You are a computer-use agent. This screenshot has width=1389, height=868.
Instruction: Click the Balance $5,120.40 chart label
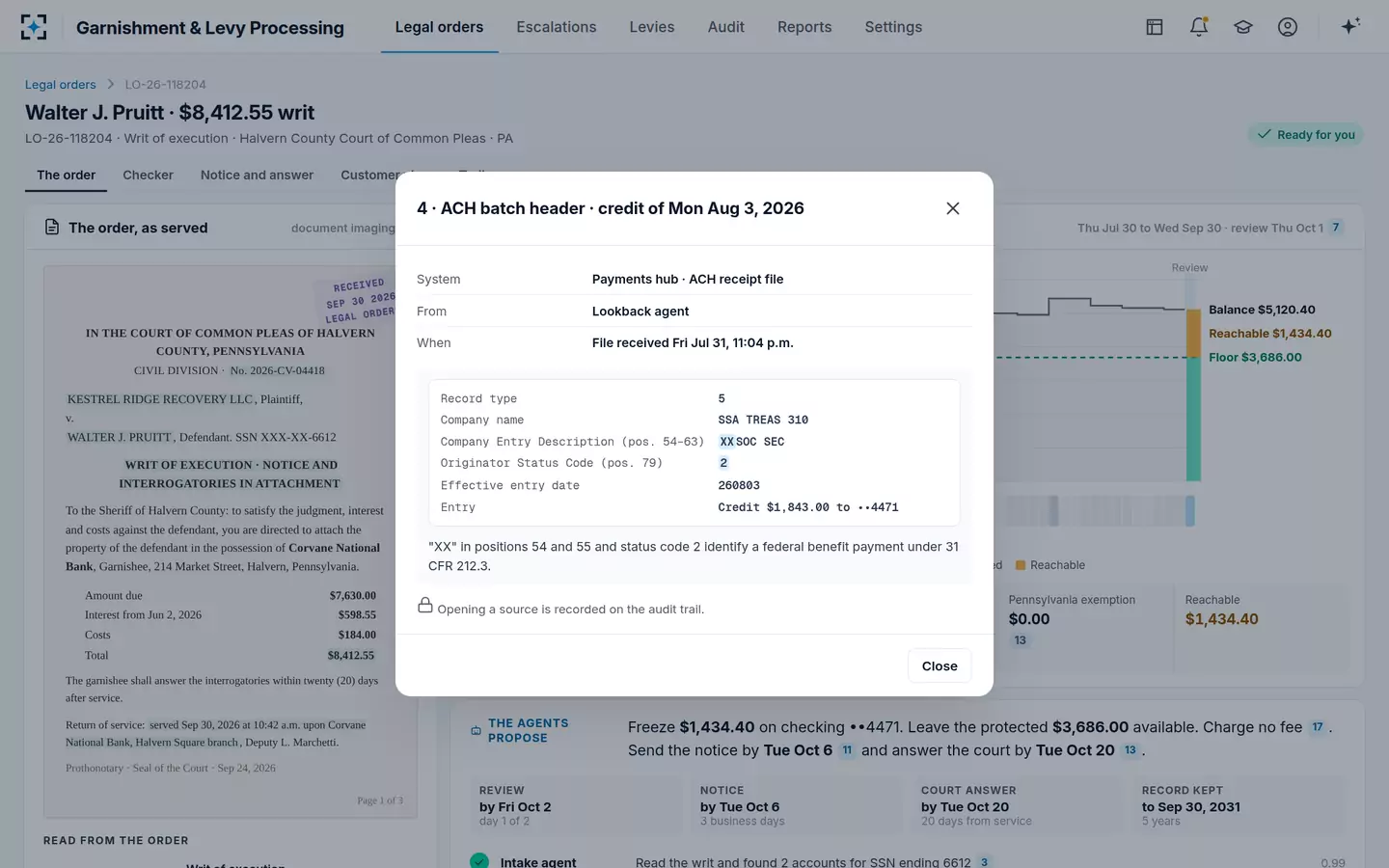pos(1262,310)
